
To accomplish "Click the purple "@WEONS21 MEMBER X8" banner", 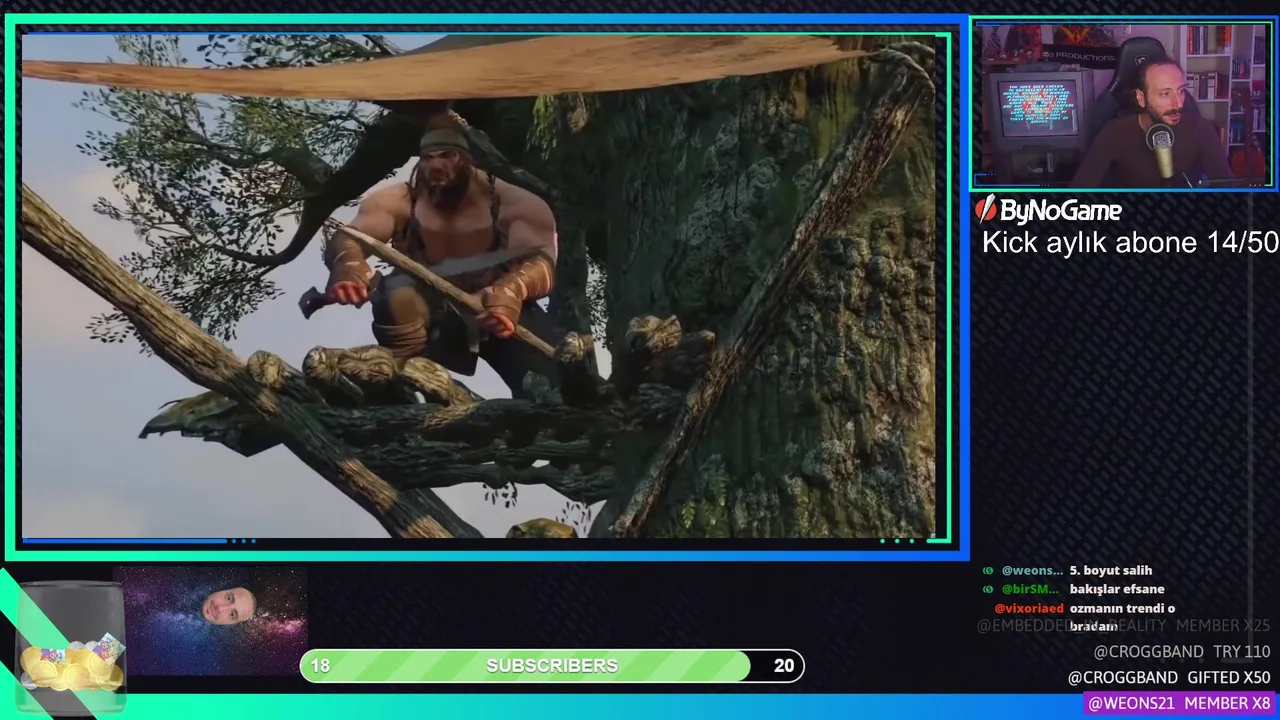I will click(x=1180, y=704).
